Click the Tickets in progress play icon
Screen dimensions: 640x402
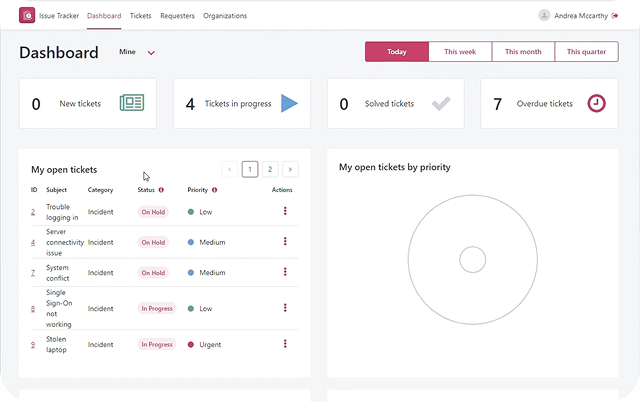(x=289, y=103)
